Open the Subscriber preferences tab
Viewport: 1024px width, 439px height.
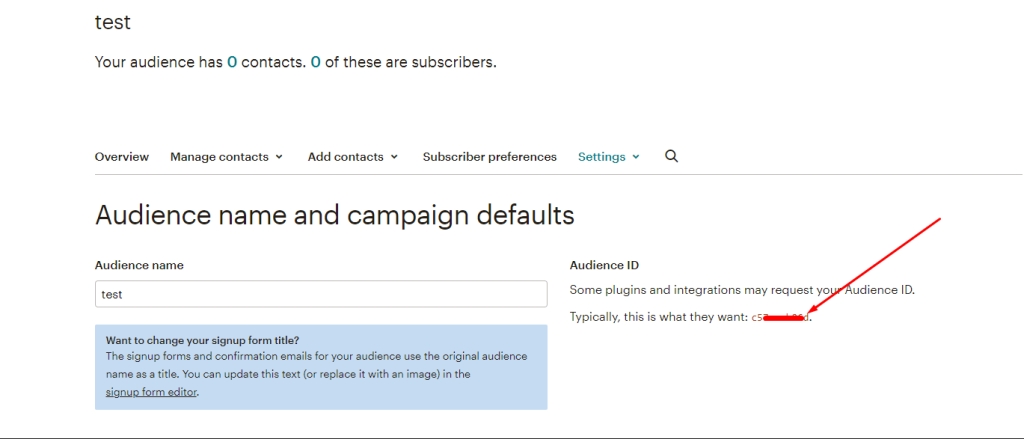tap(490, 157)
